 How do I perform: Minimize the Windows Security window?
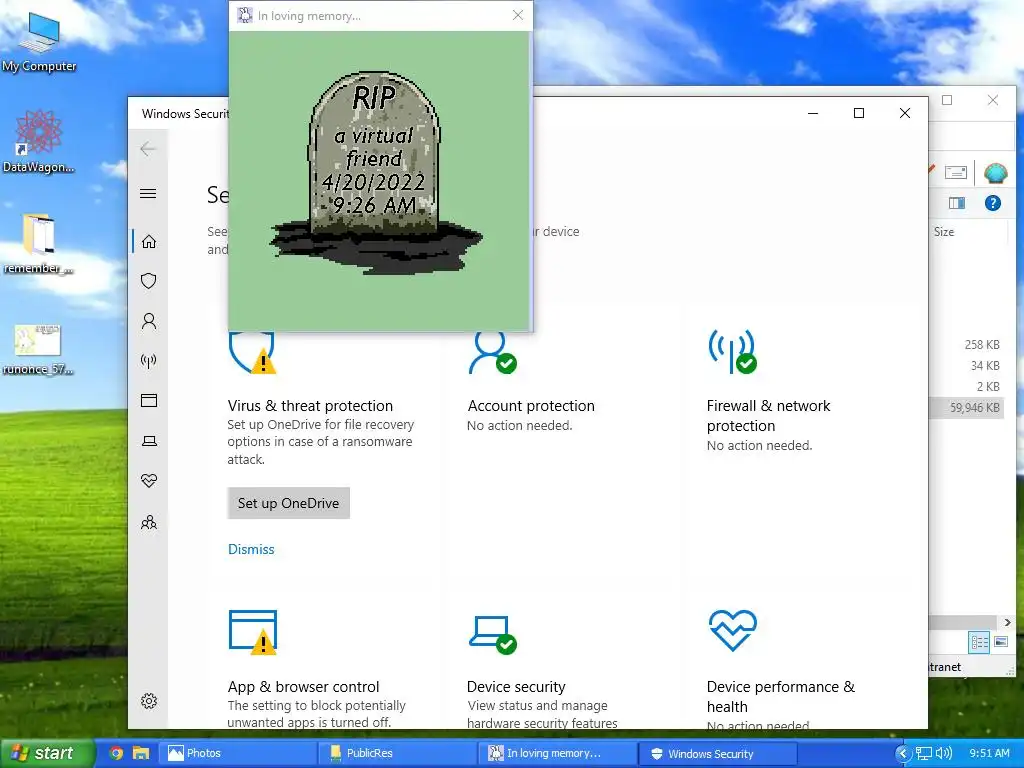pyautogui.click(x=813, y=113)
